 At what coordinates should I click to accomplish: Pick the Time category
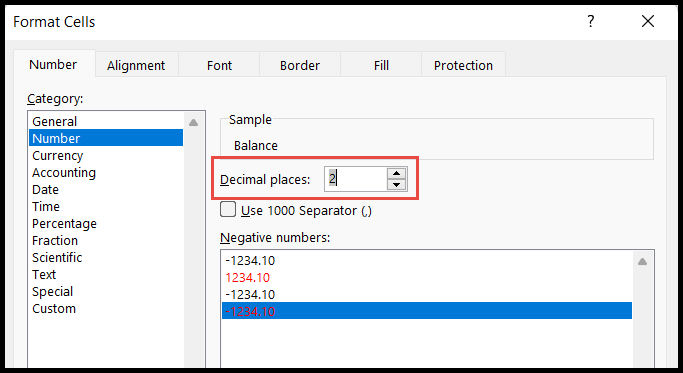tap(106, 206)
